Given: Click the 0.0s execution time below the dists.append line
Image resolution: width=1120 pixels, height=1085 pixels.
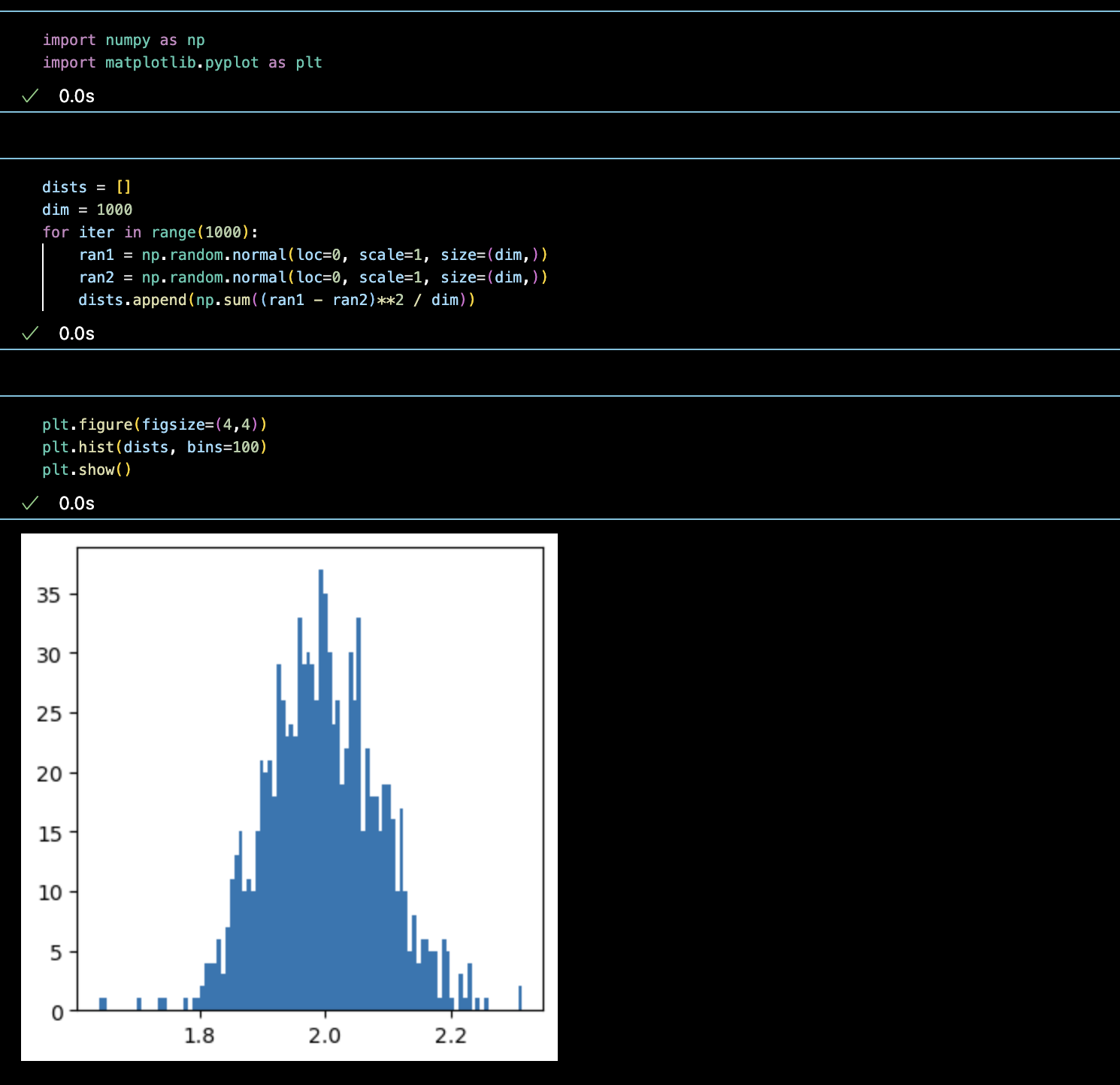Looking at the screenshot, I should (77, 334).
